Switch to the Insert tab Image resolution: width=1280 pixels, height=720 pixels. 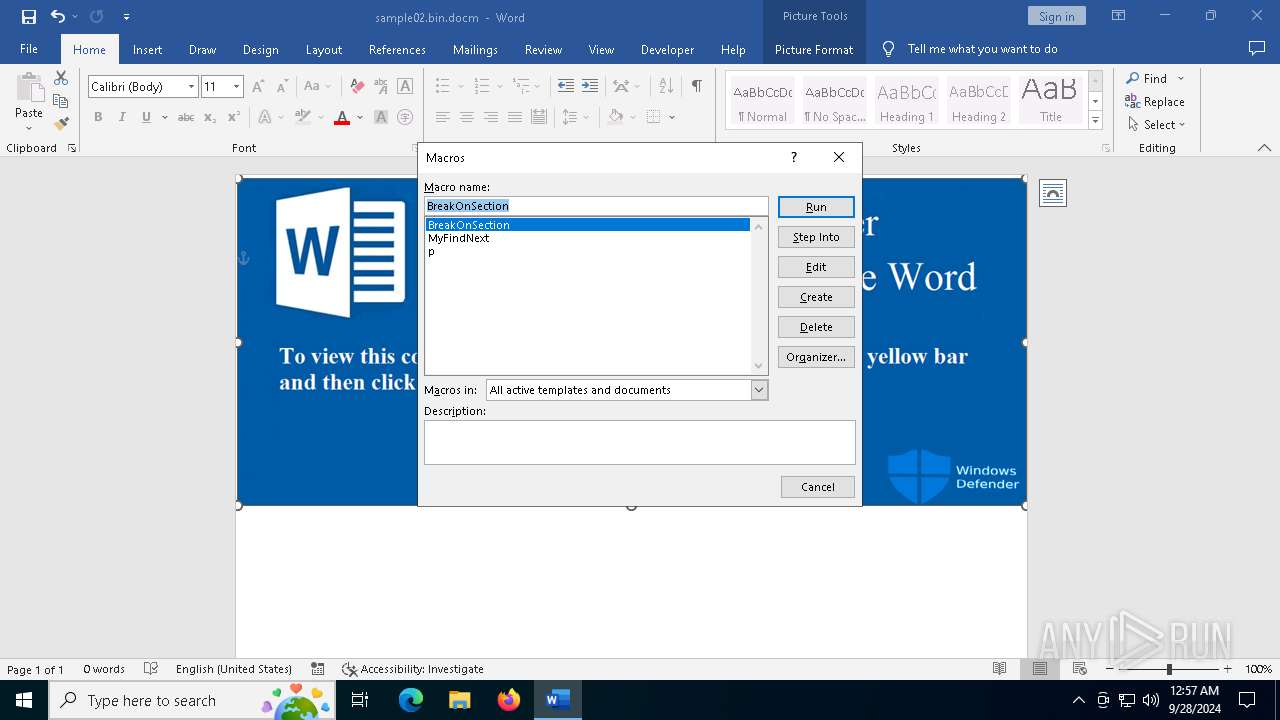pyautogui.click(x=147, y=49)
